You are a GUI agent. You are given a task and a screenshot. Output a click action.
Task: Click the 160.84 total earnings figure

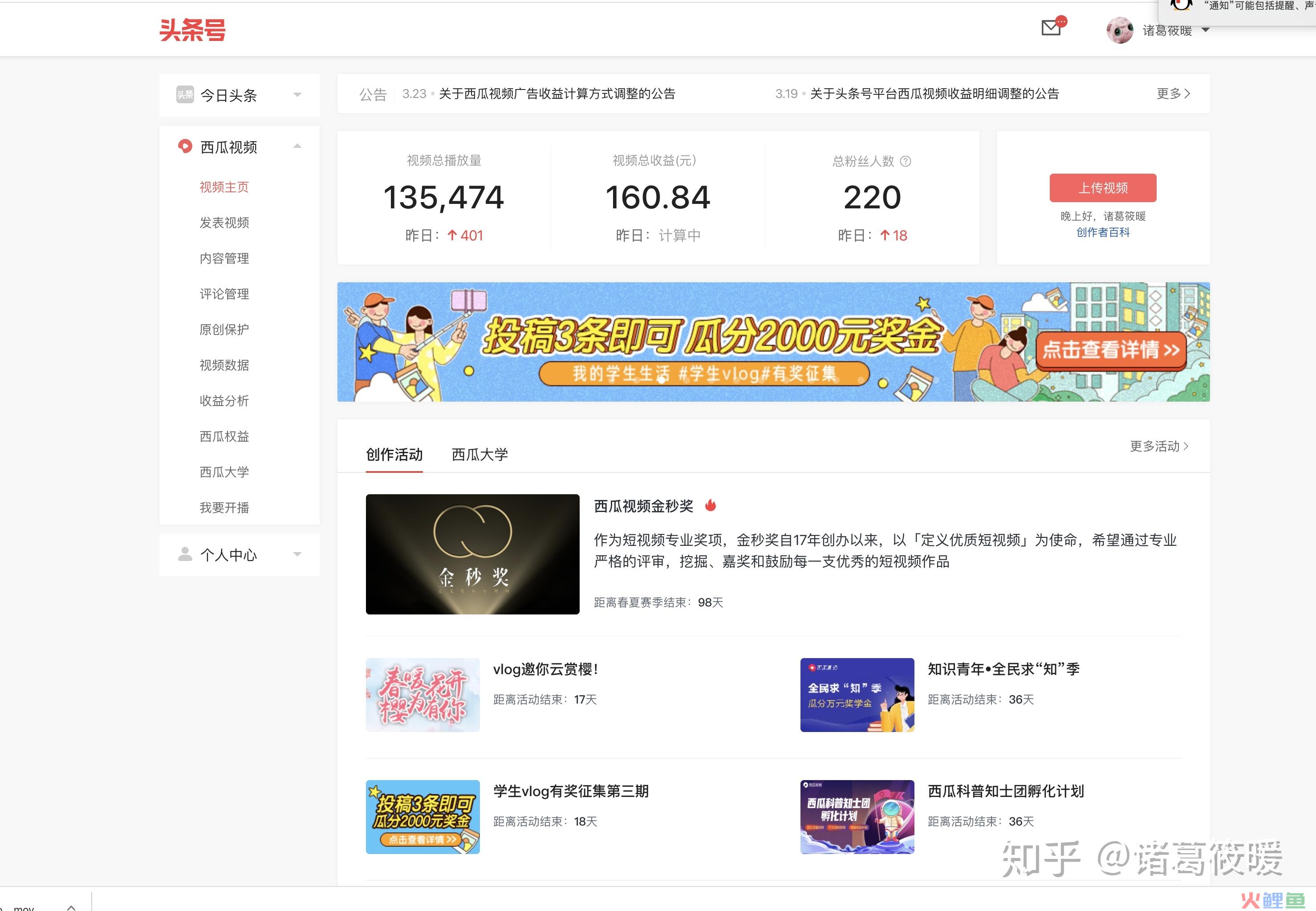pos(658,198)
